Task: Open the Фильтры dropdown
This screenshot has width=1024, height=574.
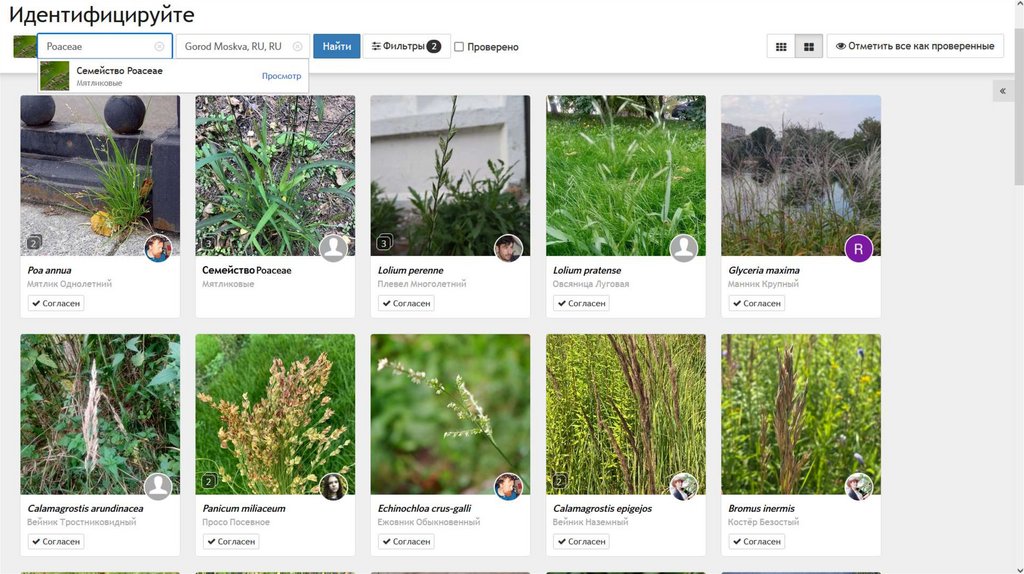Action: [x=406, y=46]
